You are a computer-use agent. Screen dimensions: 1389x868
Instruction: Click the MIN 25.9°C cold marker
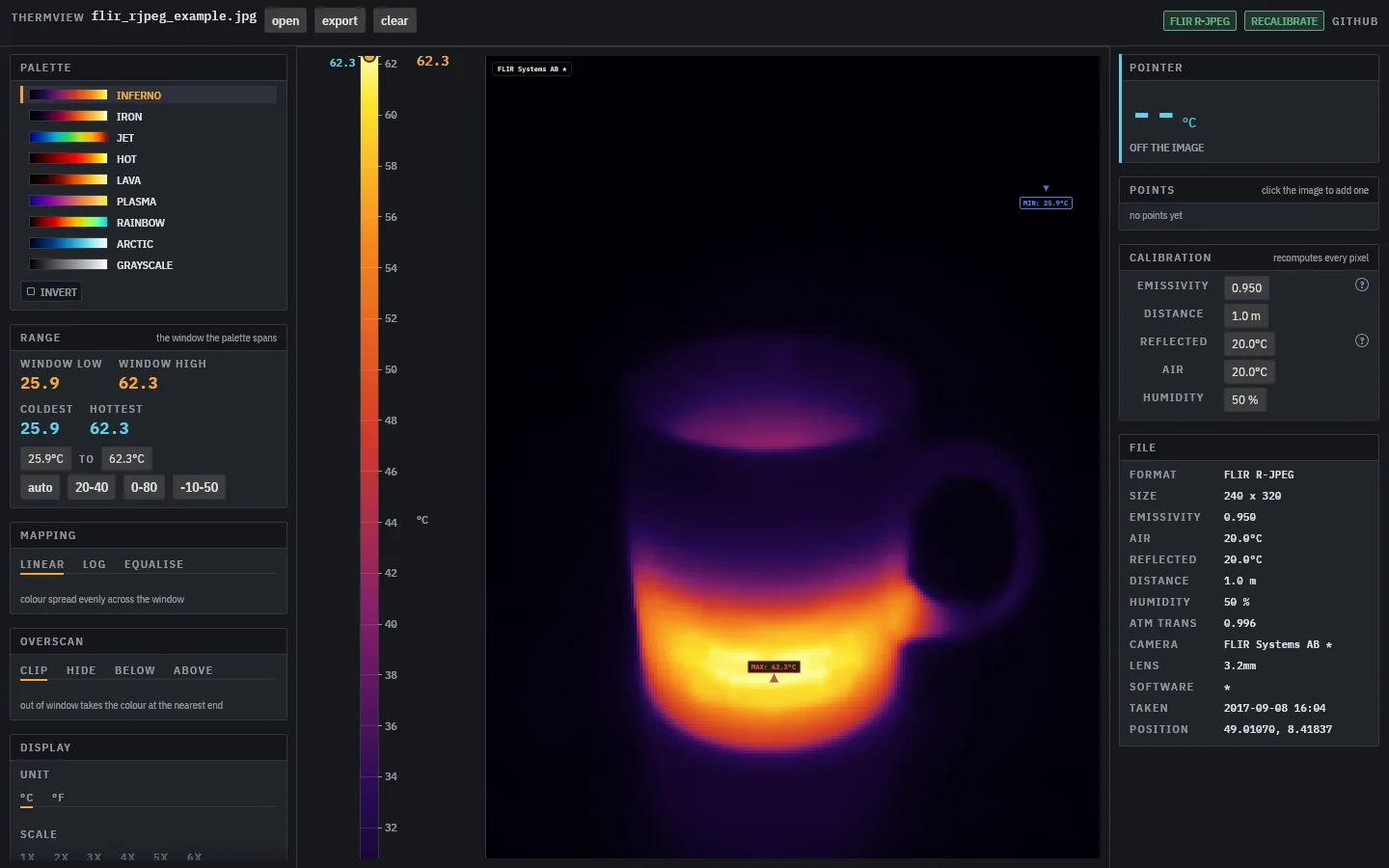1046,203
